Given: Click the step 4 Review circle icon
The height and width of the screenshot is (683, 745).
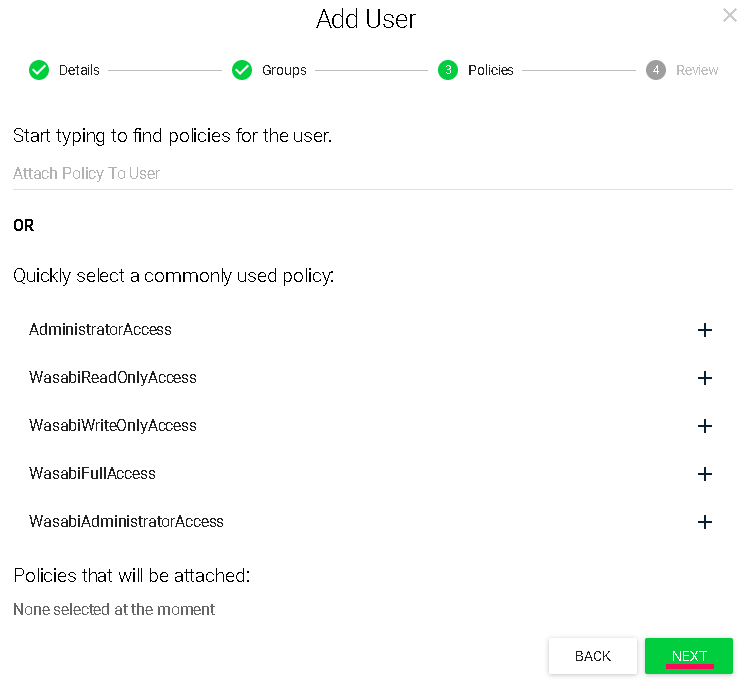Looking at the screenshot, I should 656,70.
